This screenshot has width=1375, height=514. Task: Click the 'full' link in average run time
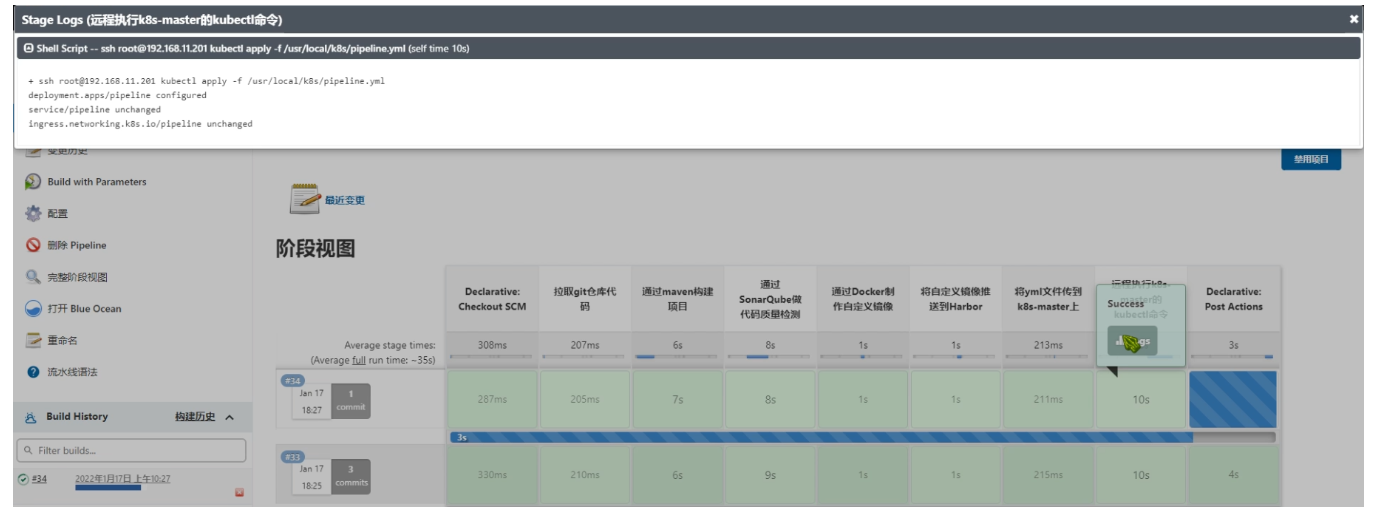coord(359,360)
